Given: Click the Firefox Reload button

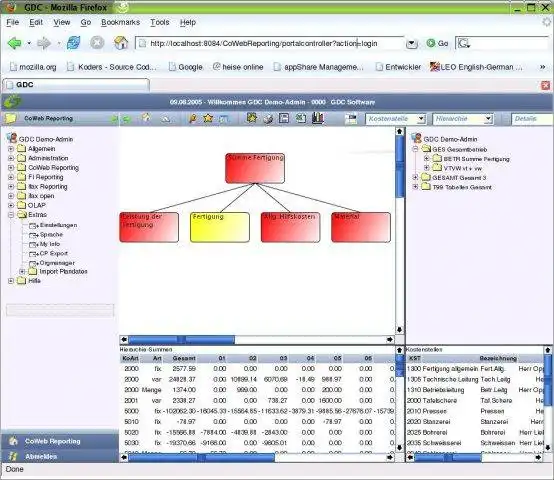Looking at the screenshot, I should 73,43.
